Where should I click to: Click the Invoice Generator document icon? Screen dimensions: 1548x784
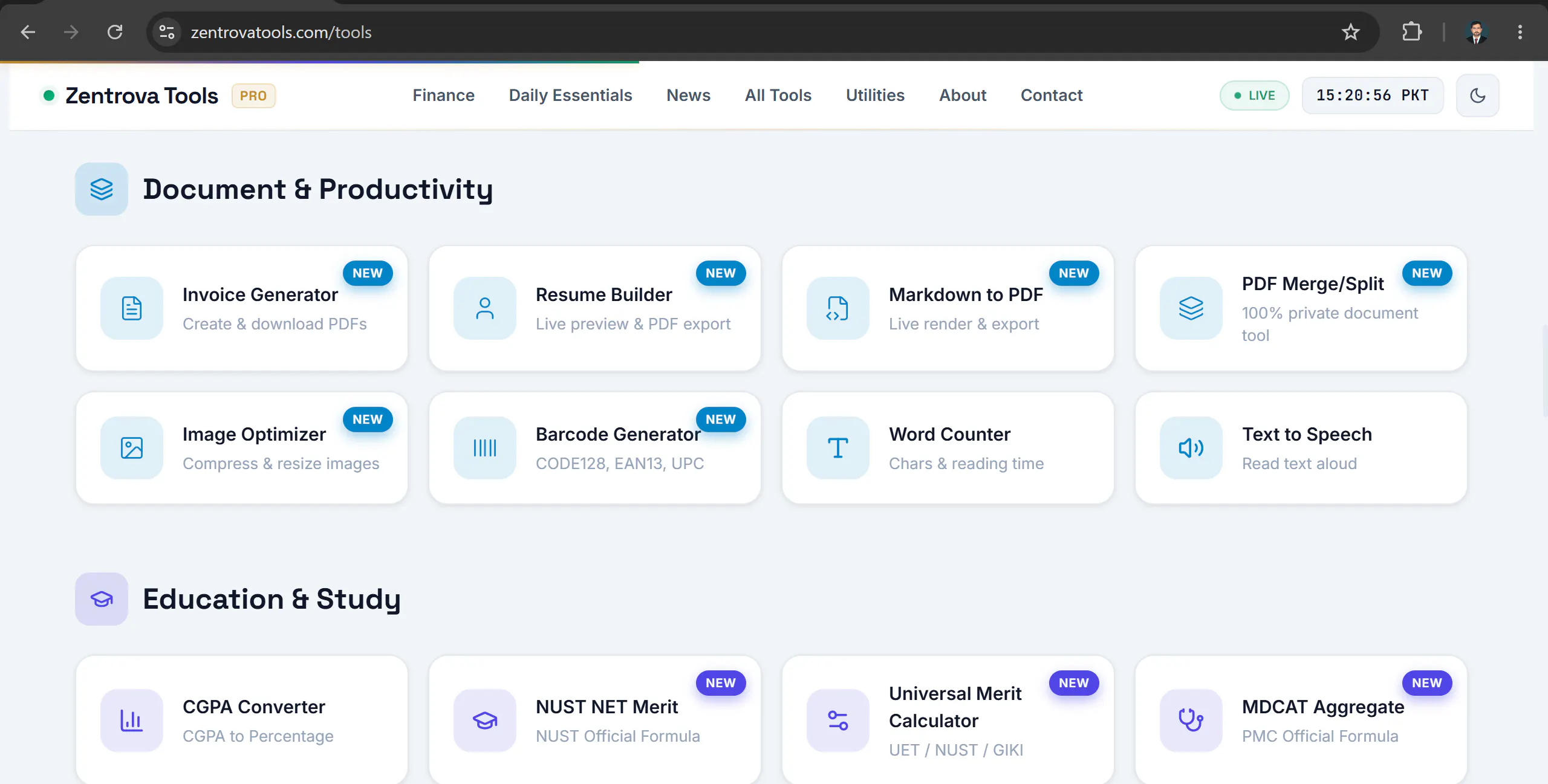(x=132, y=308)
